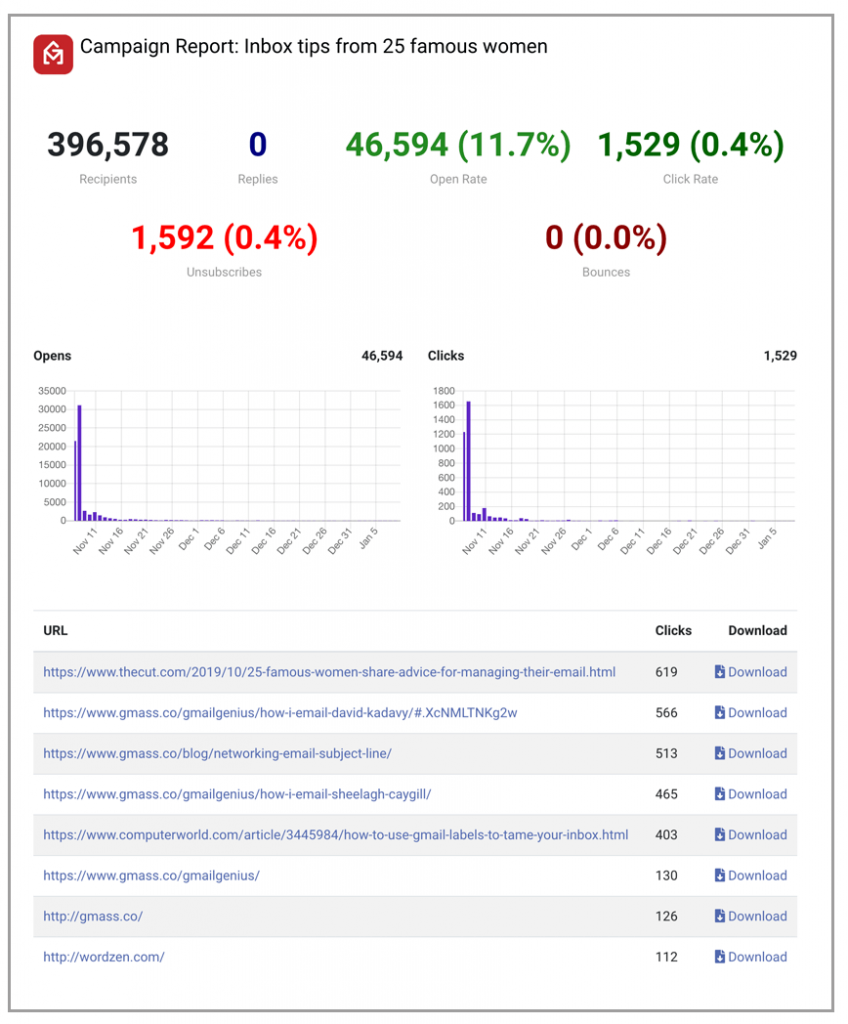
Task: Select the Clicks column header
Action: (673, 631)
